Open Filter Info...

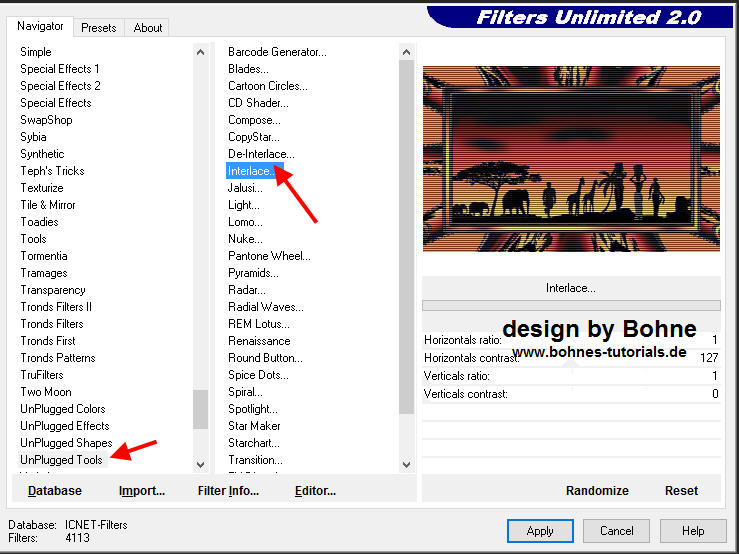228,491
